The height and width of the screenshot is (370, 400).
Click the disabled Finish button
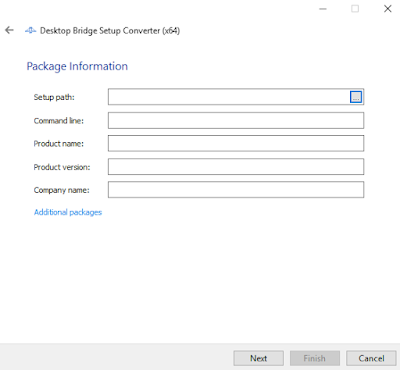coord(315,358)
